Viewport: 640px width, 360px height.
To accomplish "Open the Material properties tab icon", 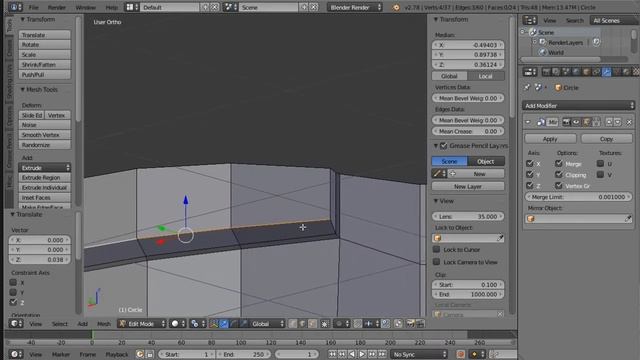I will pyautogui.click(x=626, y=72).
